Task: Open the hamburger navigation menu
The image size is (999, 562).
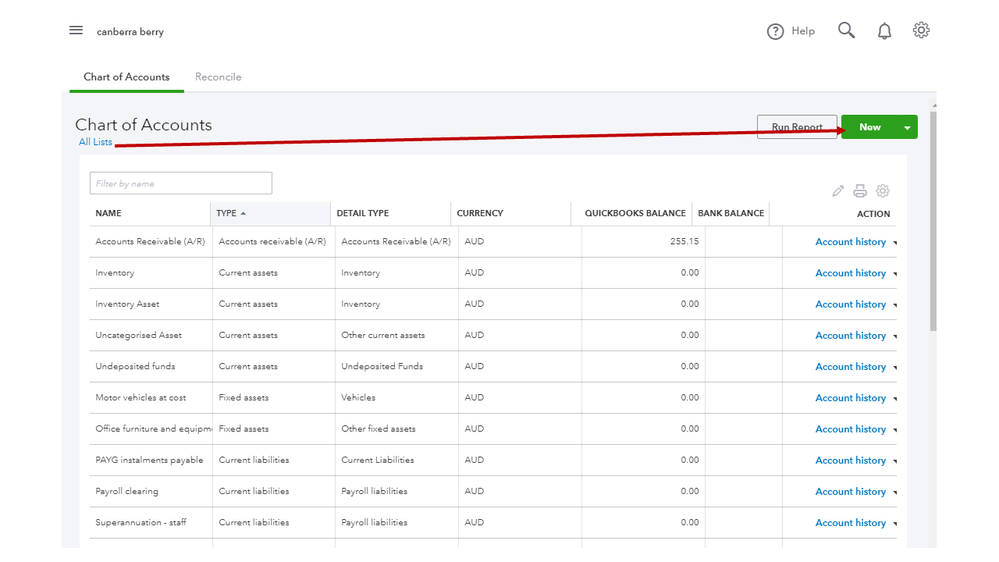Action: 76,31
